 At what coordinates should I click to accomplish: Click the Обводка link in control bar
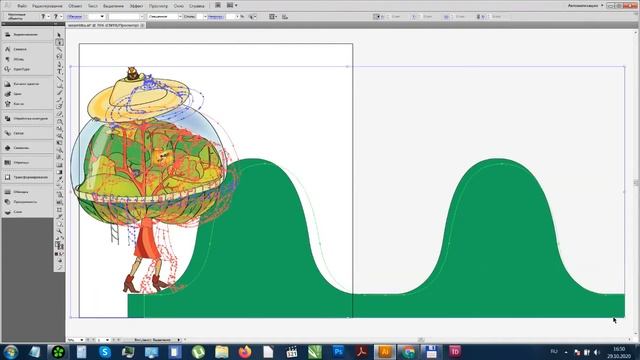coord(74,17)
